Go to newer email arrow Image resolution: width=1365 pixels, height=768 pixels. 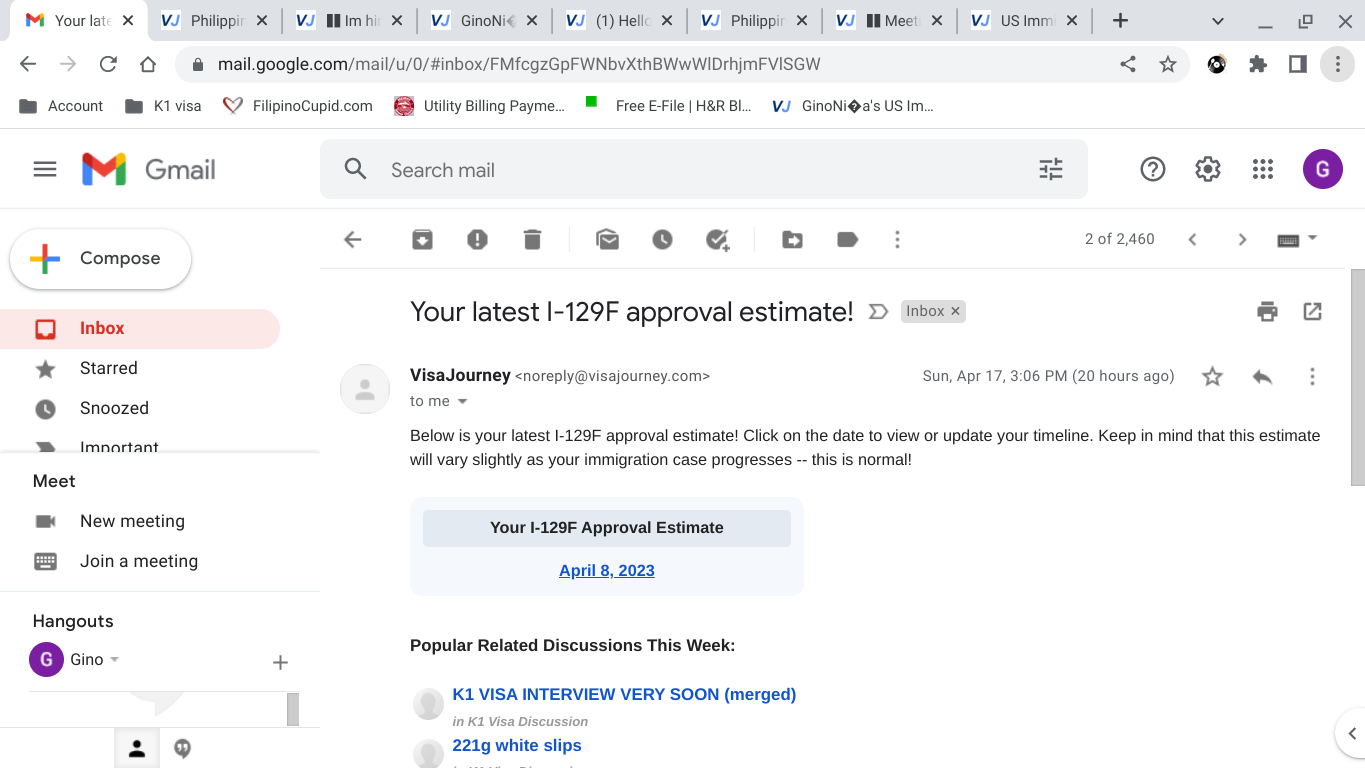(1192, 239)
